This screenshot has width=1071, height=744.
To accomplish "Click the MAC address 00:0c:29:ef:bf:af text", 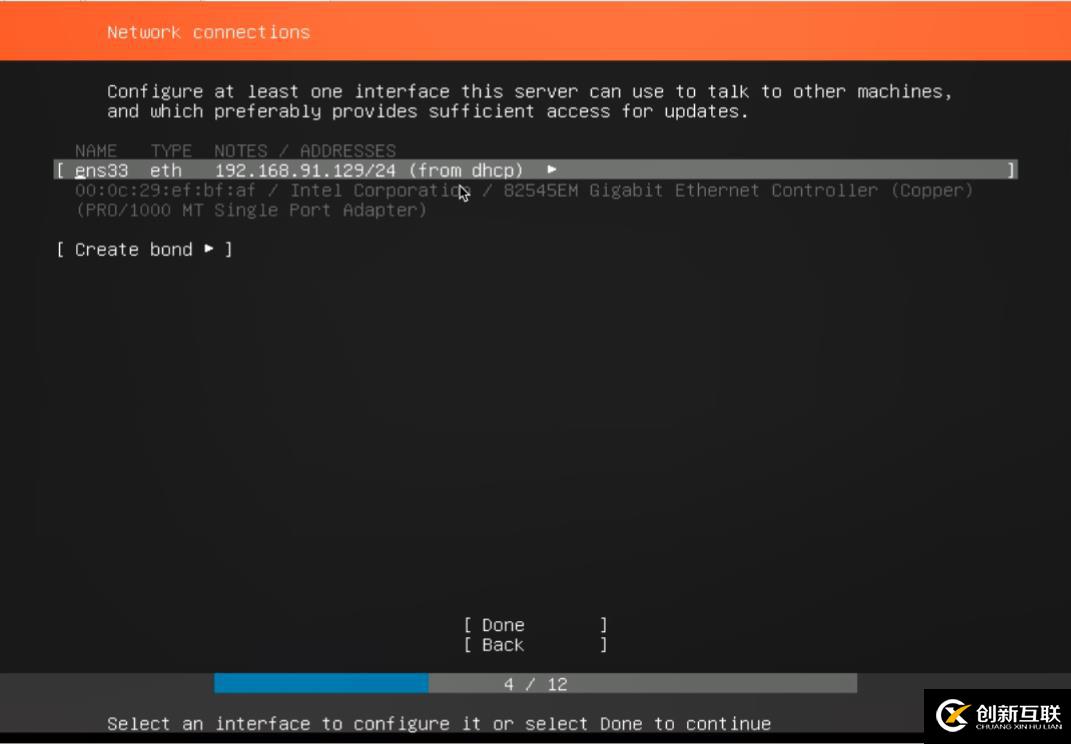I will coord(165,190).
